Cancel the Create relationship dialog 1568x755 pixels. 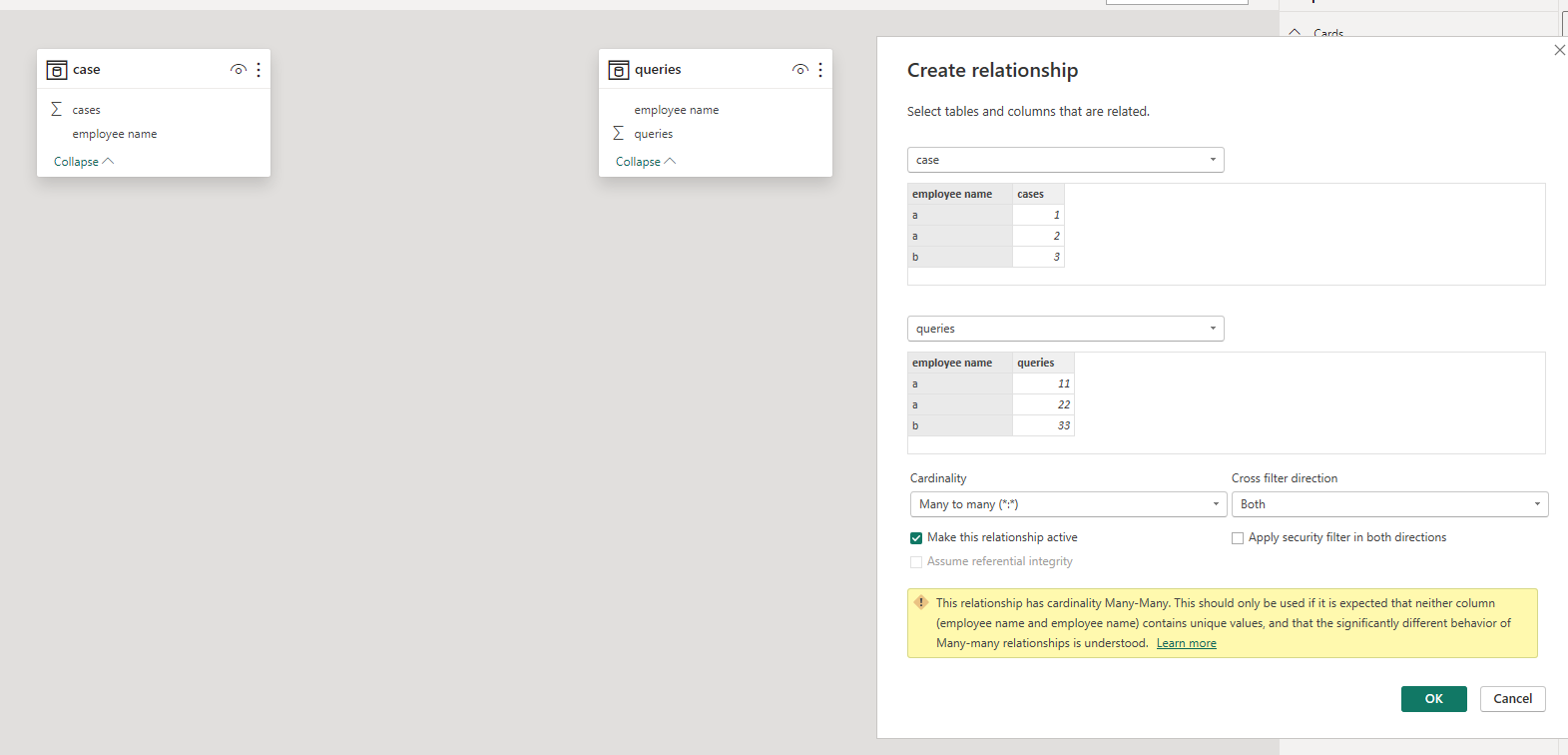tap(1512, 699)
